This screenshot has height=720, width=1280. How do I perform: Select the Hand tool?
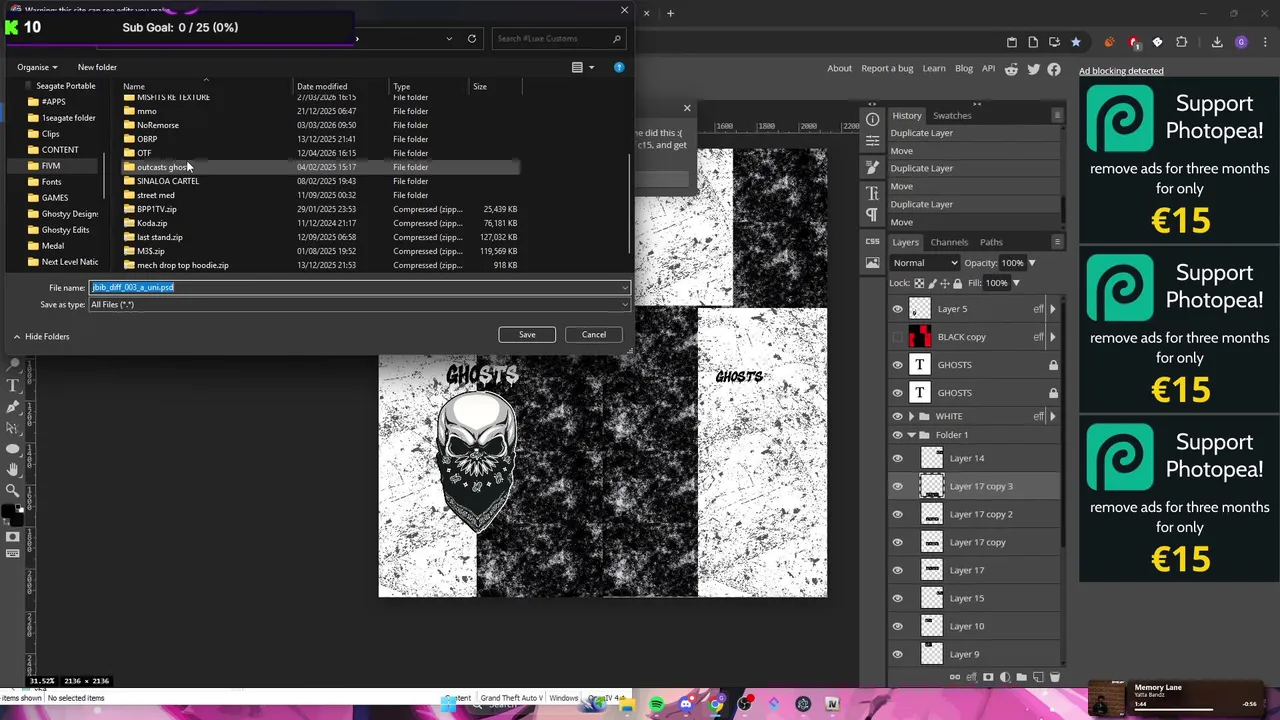pos(13,469)
